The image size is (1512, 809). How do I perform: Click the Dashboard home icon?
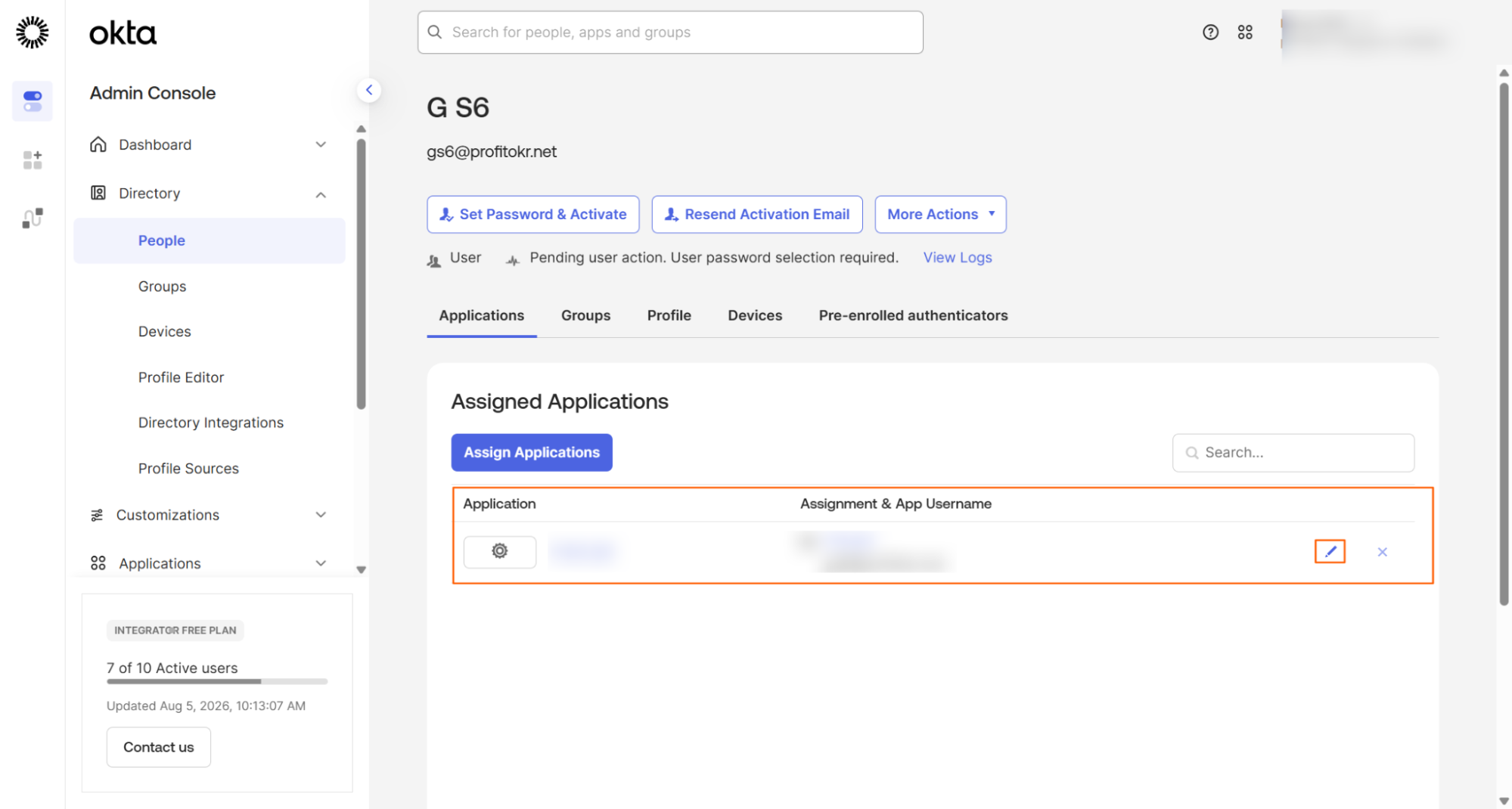click(x=98, y=144)
